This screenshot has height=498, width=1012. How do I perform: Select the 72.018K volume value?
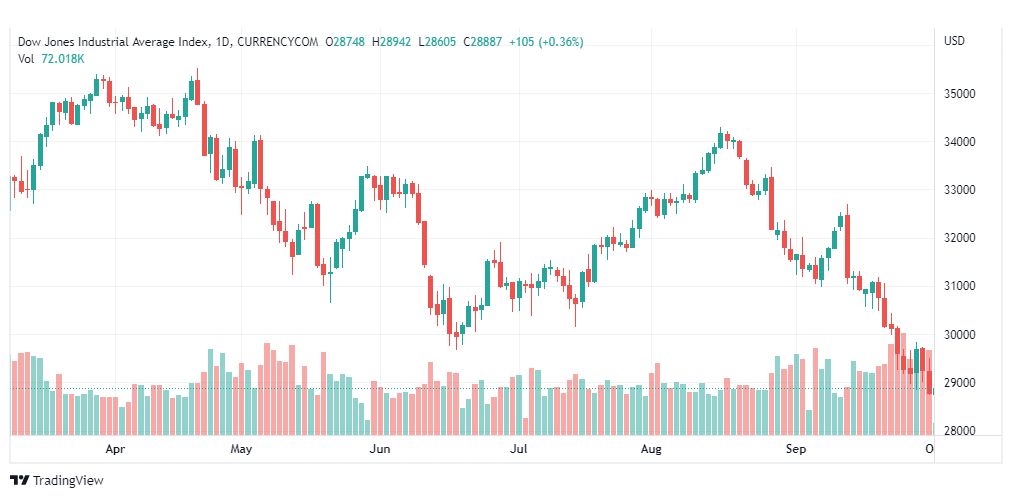click(63, 59)
